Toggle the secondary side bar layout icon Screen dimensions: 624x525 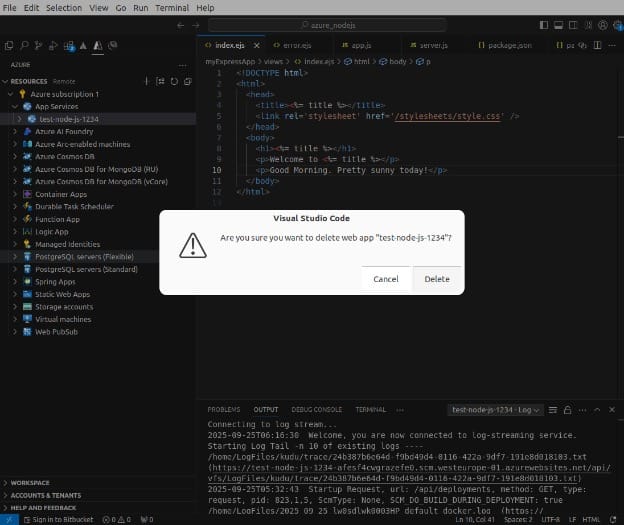(x=573, y=25)
